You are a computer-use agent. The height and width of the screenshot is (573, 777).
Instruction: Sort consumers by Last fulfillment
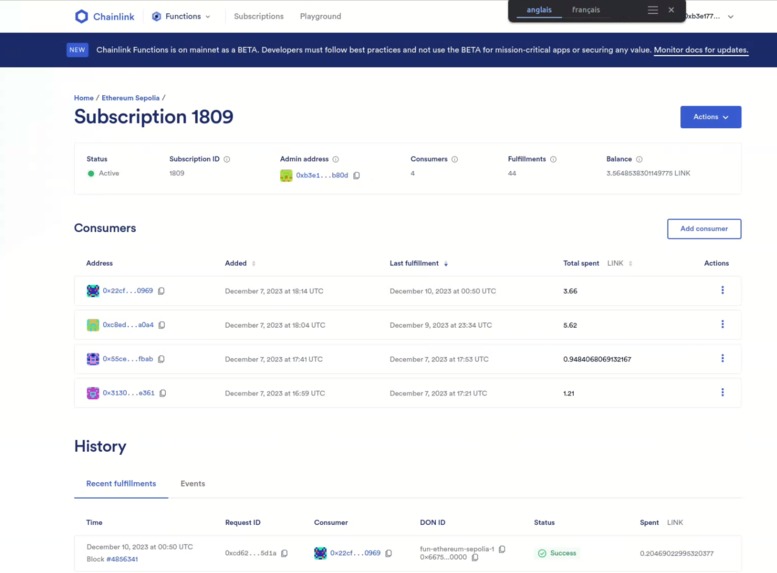click(x=446, y=263)
